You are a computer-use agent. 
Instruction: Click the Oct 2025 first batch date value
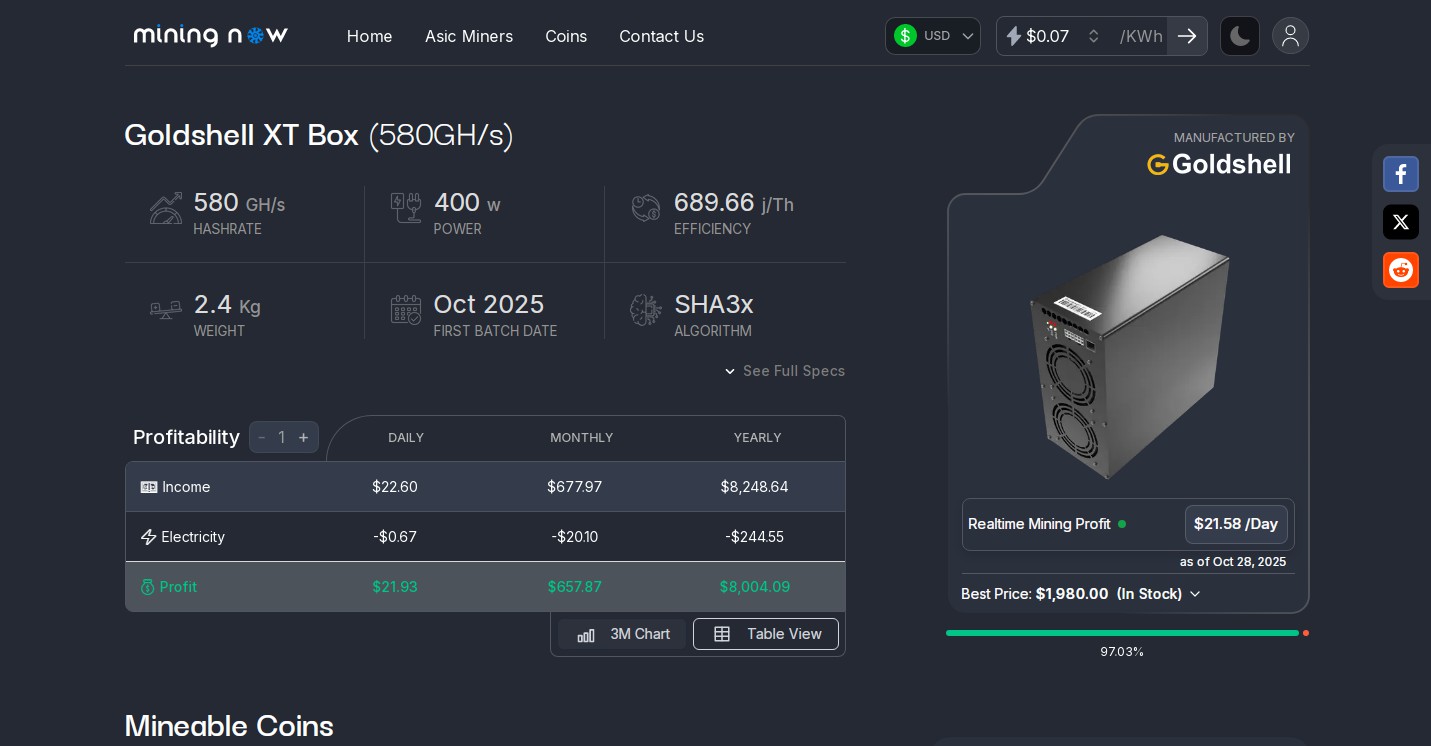[489, 304]
